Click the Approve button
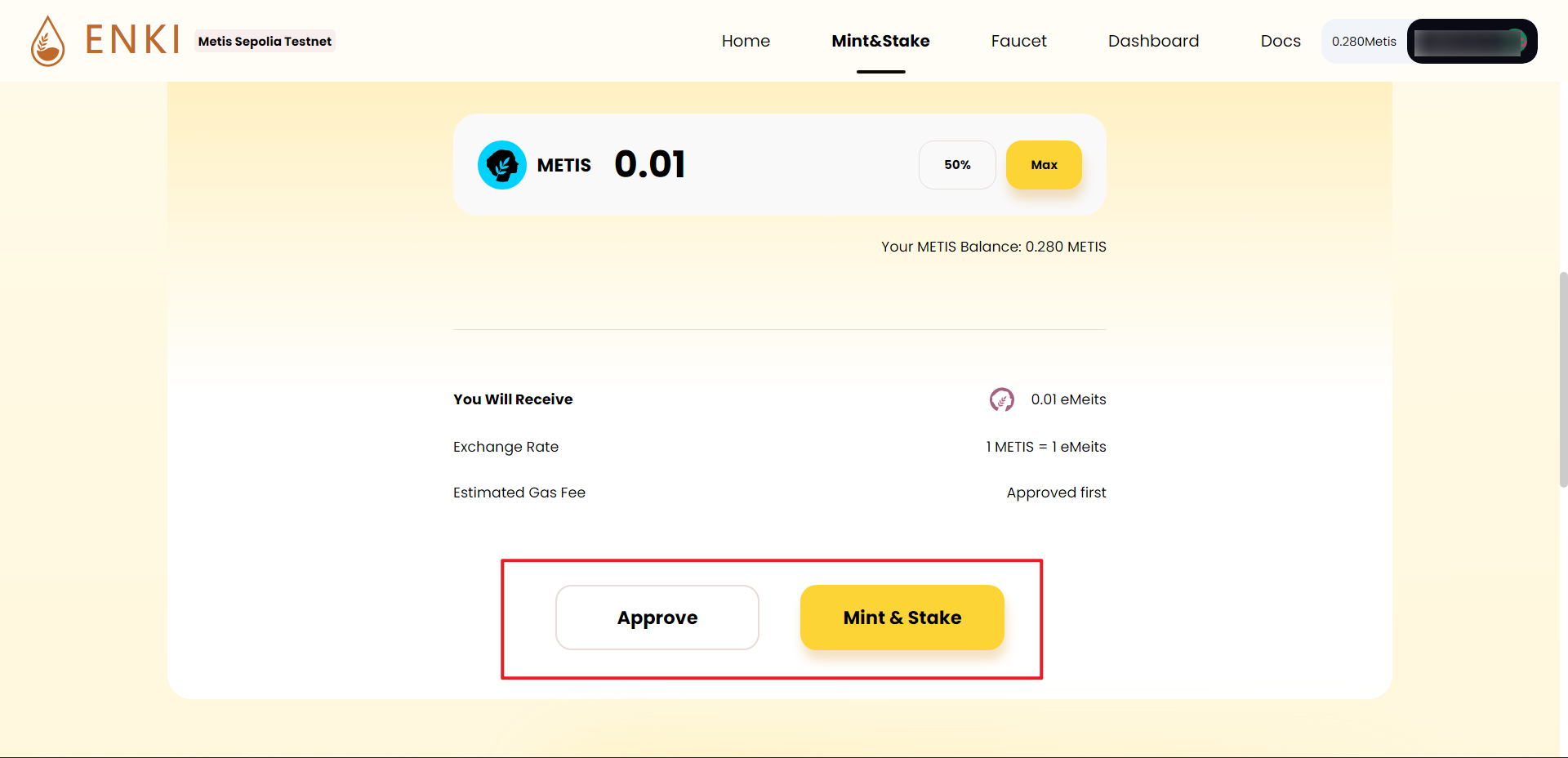This screenshot has width=1568, height=758. pos(657,618)
